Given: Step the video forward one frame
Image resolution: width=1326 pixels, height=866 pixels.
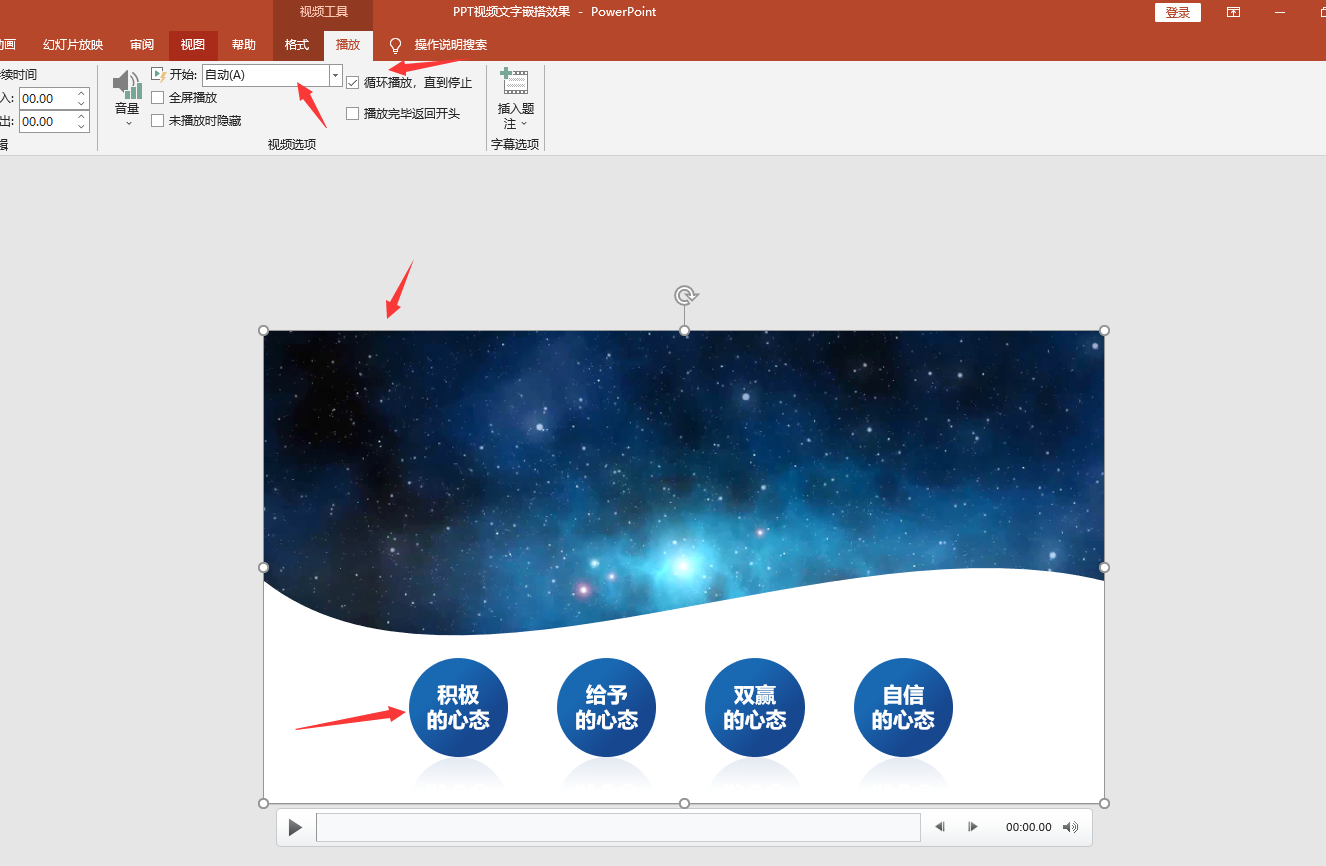Looking at the screenshot, I should (x=972, y=827).
